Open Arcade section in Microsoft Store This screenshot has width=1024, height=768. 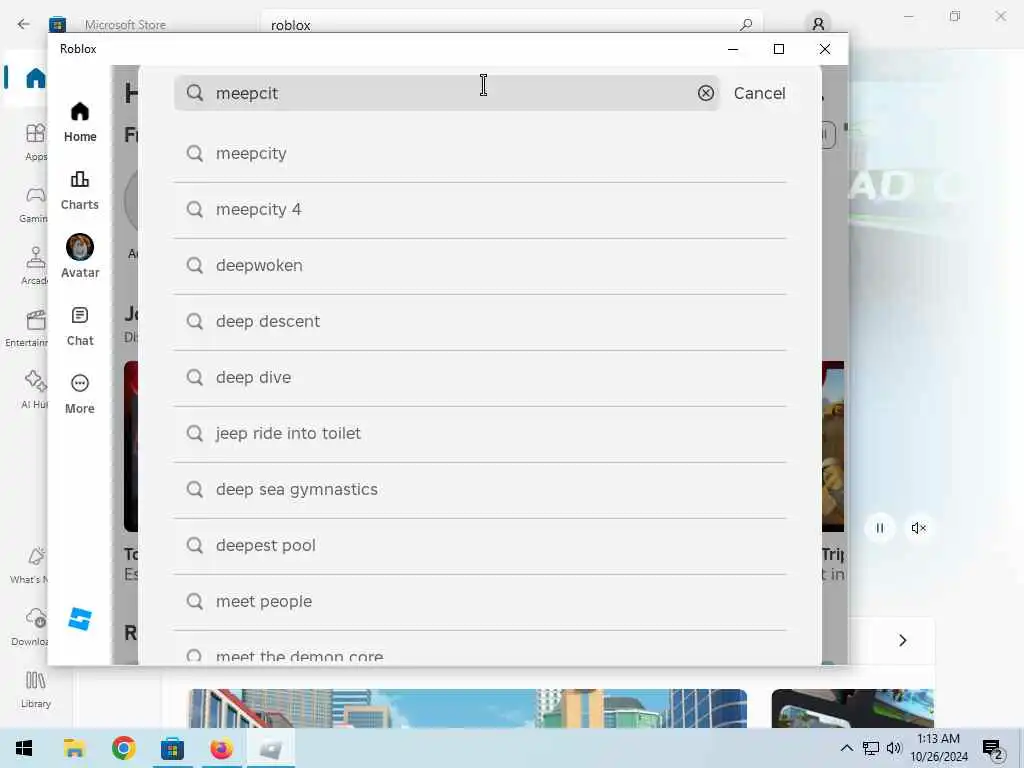[x=34, y=266]
